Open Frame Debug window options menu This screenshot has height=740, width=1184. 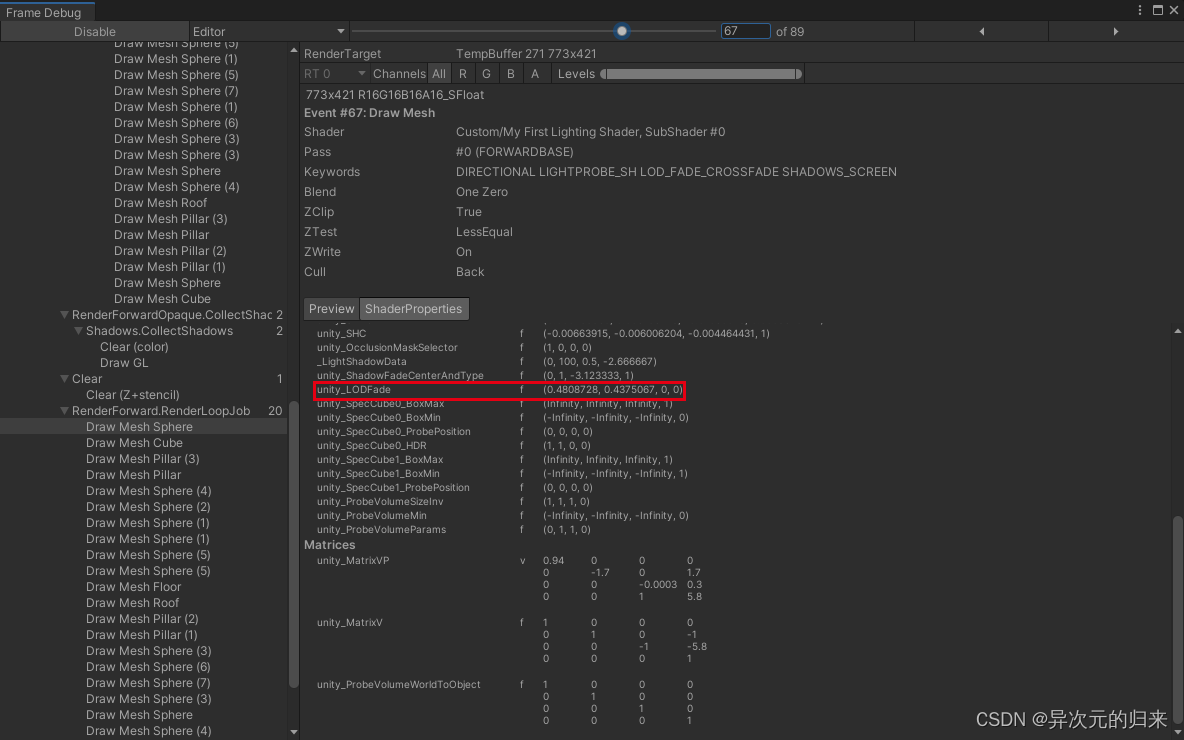tap(1140, 11)
